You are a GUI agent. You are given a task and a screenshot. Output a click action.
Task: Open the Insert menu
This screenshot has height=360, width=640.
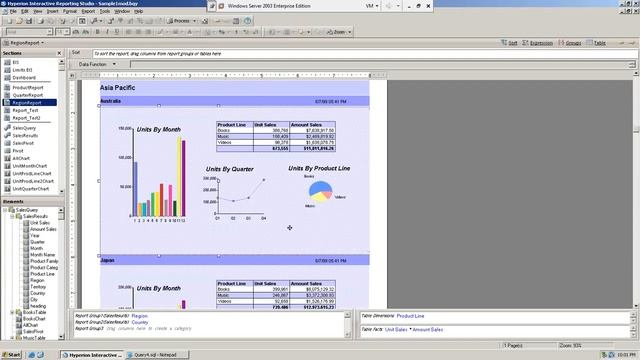pyautogui.click(x=53, y=11)
